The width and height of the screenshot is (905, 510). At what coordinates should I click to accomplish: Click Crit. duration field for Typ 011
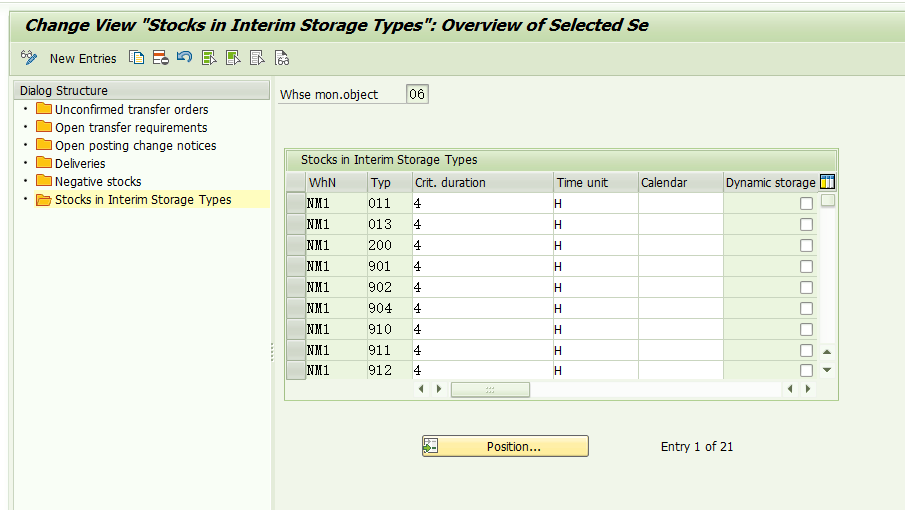click(x=483, y=203)
